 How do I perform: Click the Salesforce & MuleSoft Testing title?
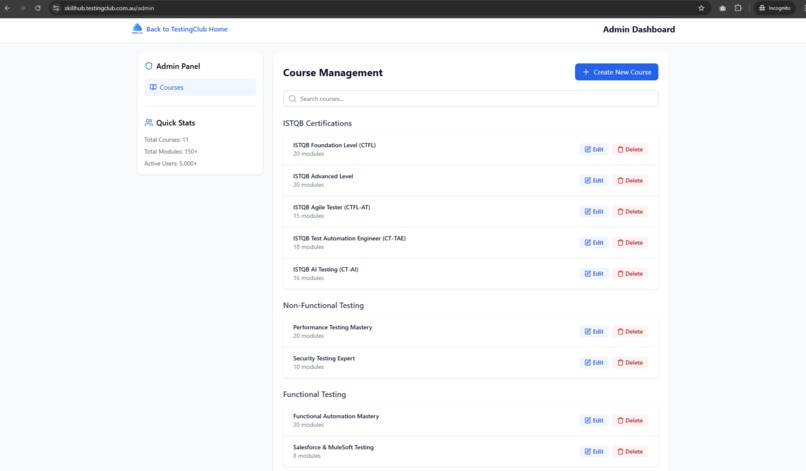click(333, 447)
